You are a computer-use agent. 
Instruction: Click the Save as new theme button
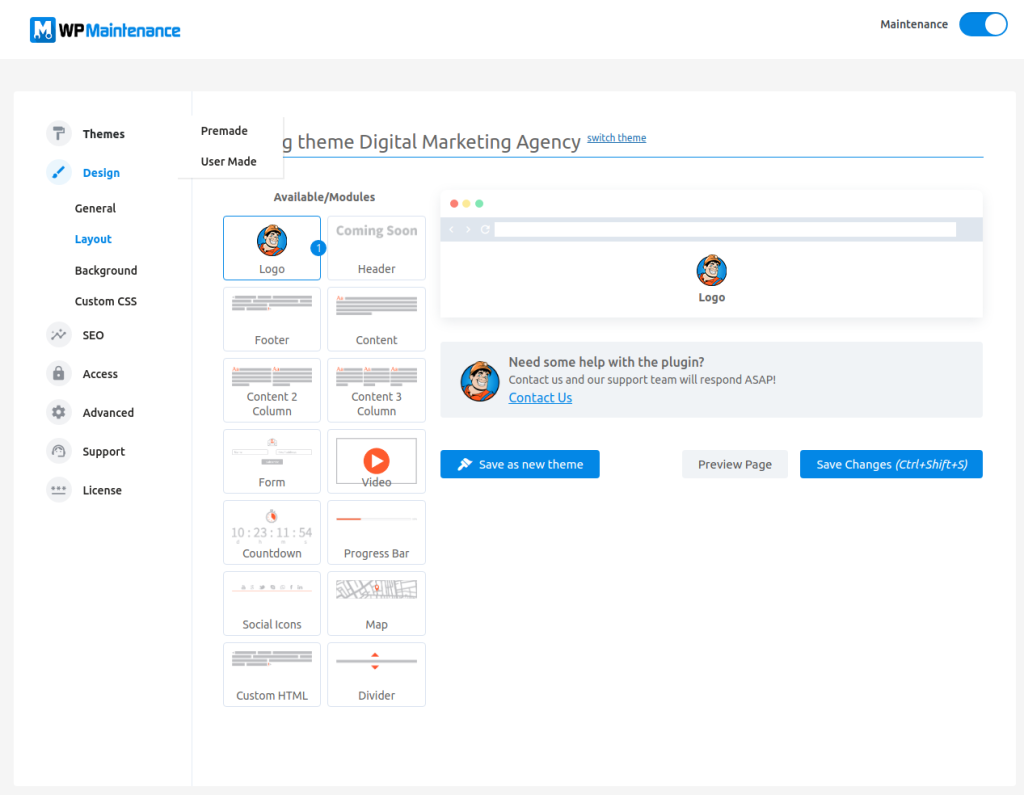[x=520, y=464]
